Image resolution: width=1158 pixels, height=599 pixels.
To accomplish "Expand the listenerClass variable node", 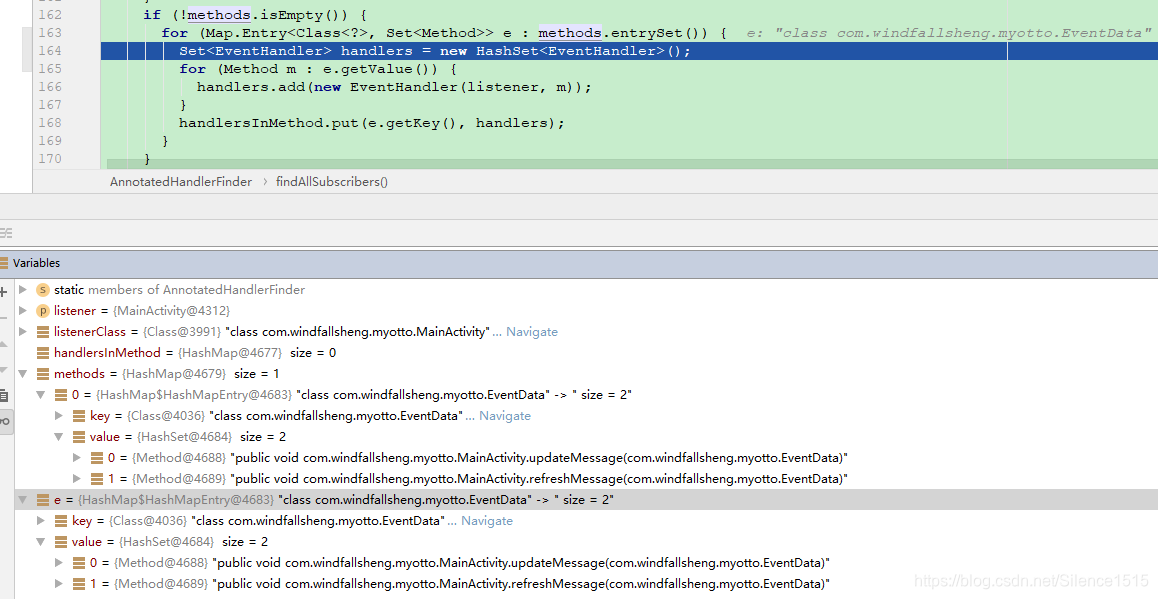I will coord(23,332).
